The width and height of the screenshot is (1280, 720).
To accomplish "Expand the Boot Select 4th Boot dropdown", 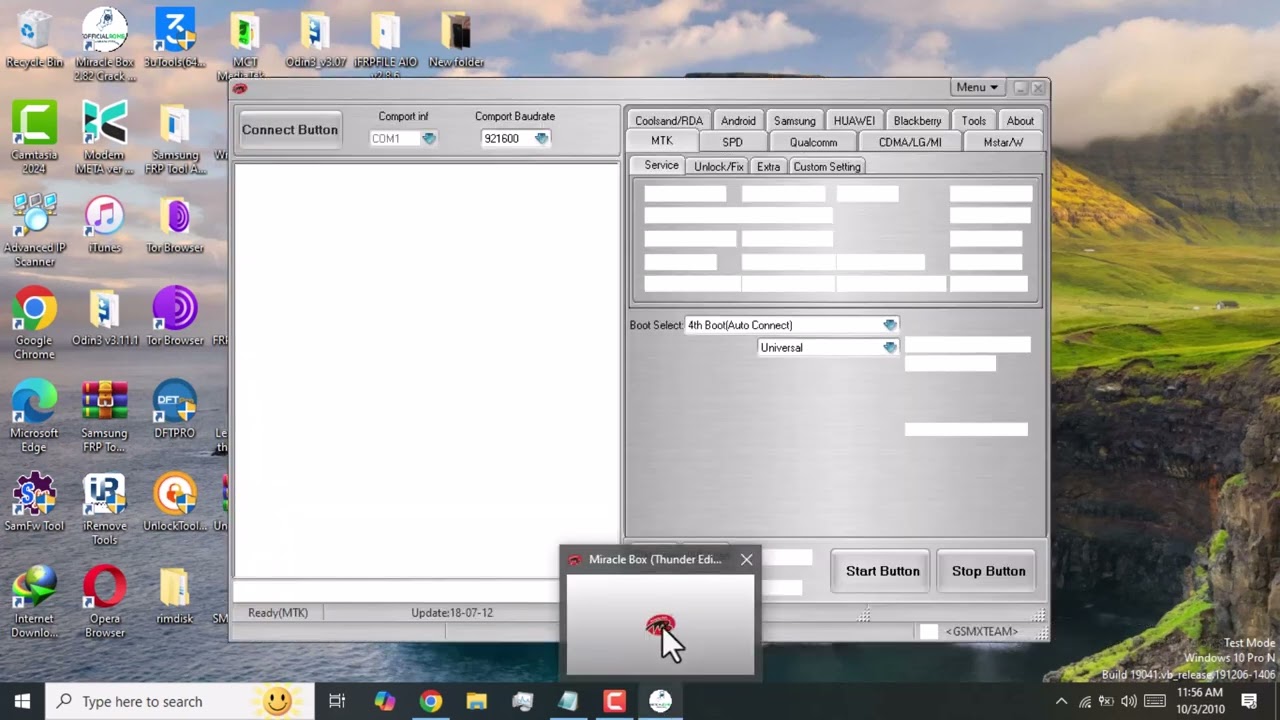I will click(889, 325).
